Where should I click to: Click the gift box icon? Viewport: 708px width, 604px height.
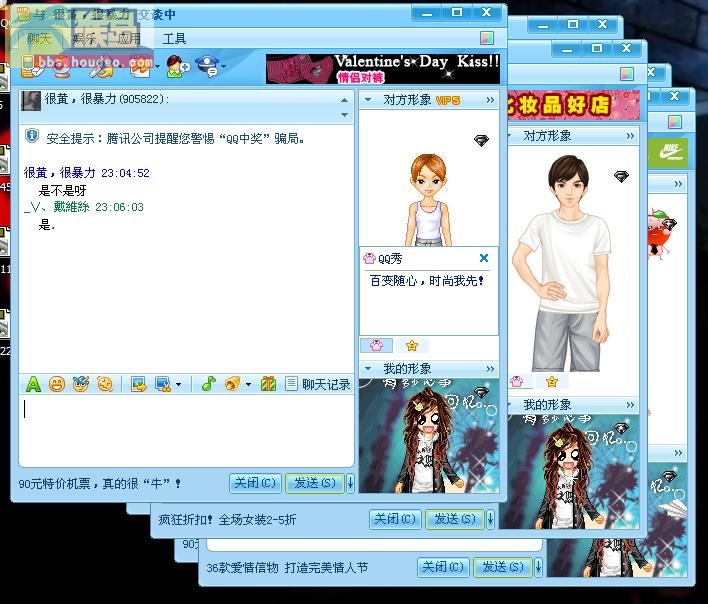(268, 384)
